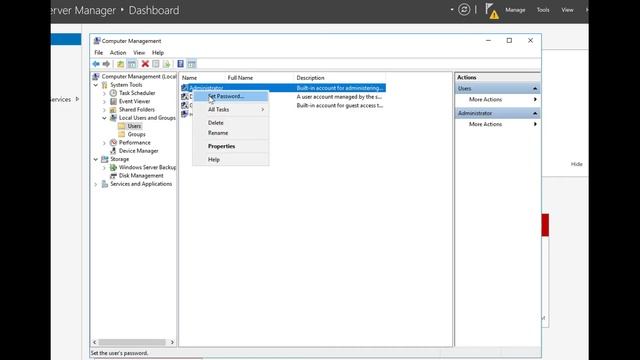The height and width of the screenshot is (360, 640).
Task: Click the Device Manager icon
Action: click(x=113, y=151)
